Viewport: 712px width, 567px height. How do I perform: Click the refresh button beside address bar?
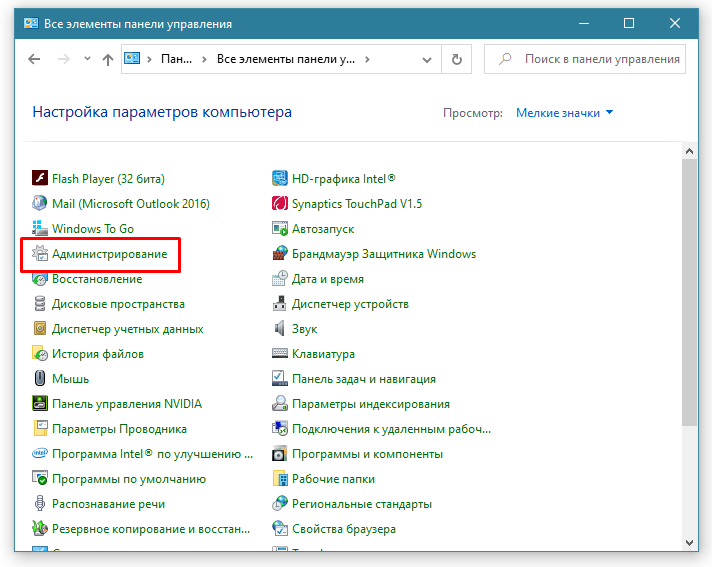coord(457,59)
